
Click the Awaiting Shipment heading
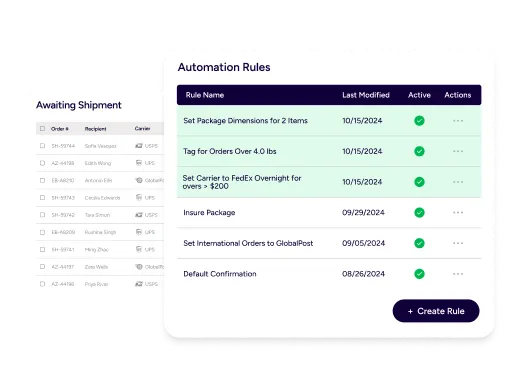tap(79, 105)
